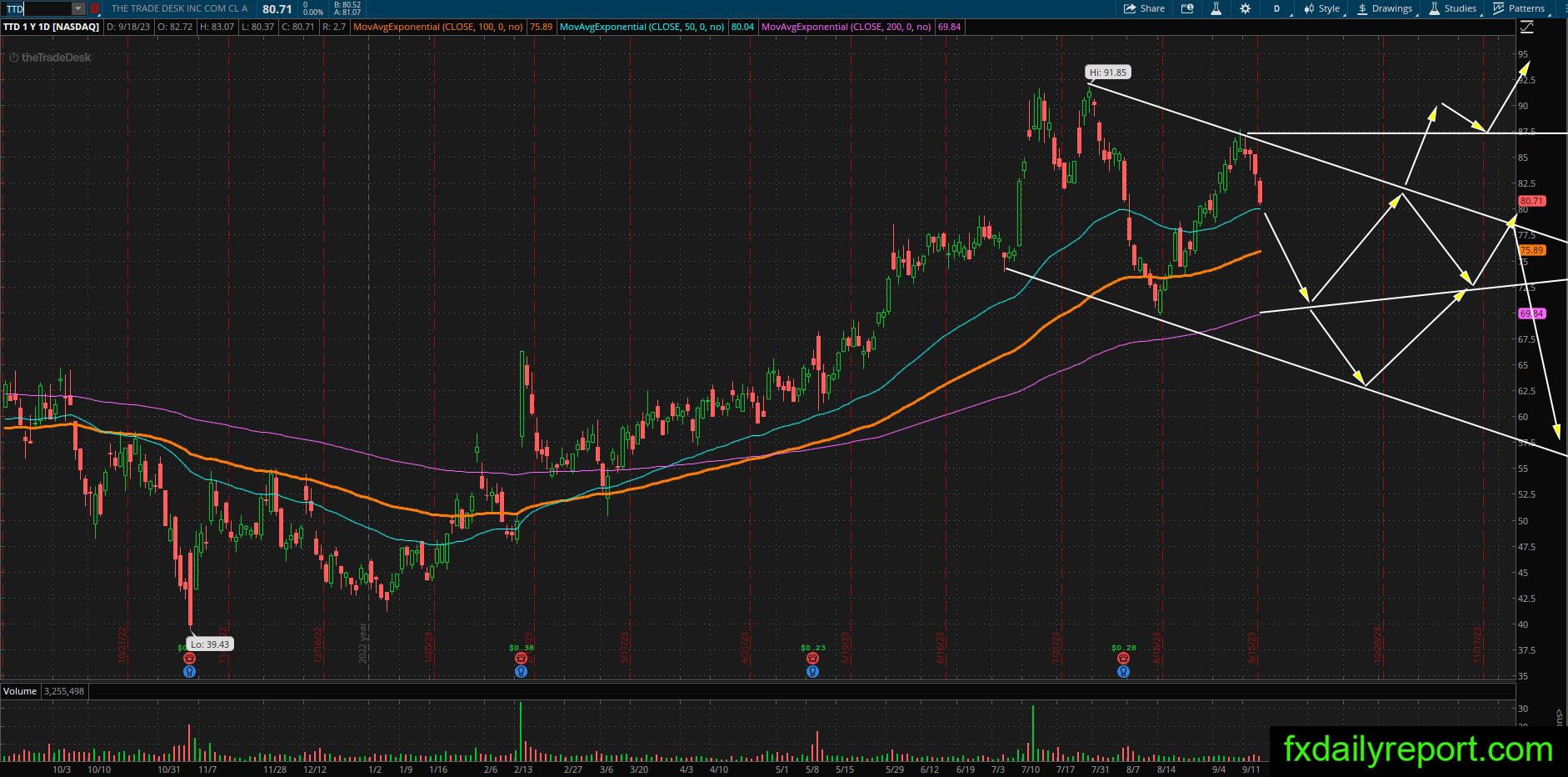Viewport: 1568px width, 777px height.
Task: Click the red earnings phone icon under $0.23
Action: [x=812, y=659]
